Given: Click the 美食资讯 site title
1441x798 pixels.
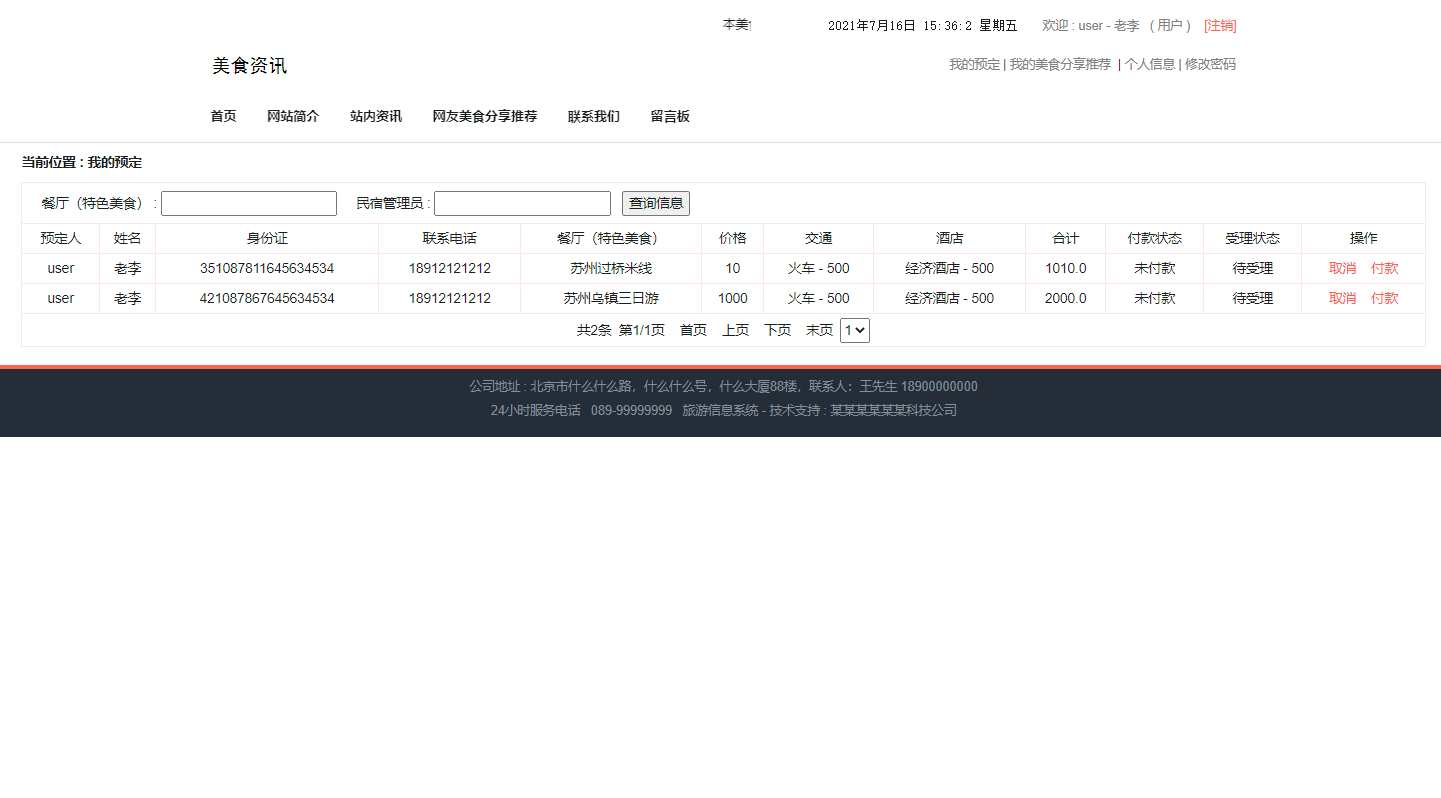Looking at the screenshot, I should [249, 66].
